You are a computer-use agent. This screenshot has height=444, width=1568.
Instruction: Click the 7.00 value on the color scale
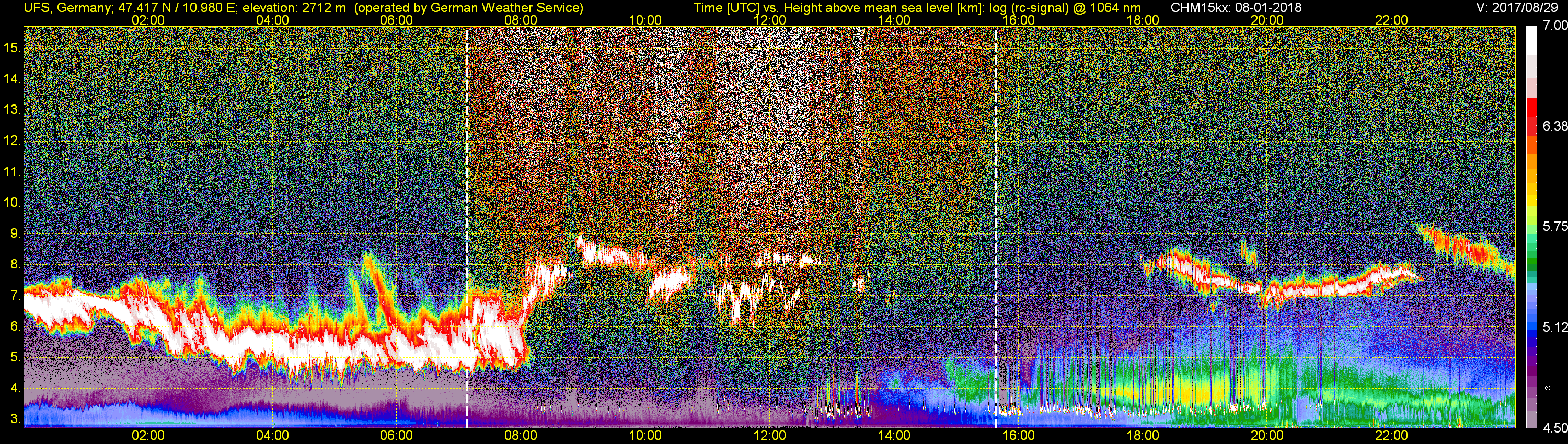[x=1554, y=26]
